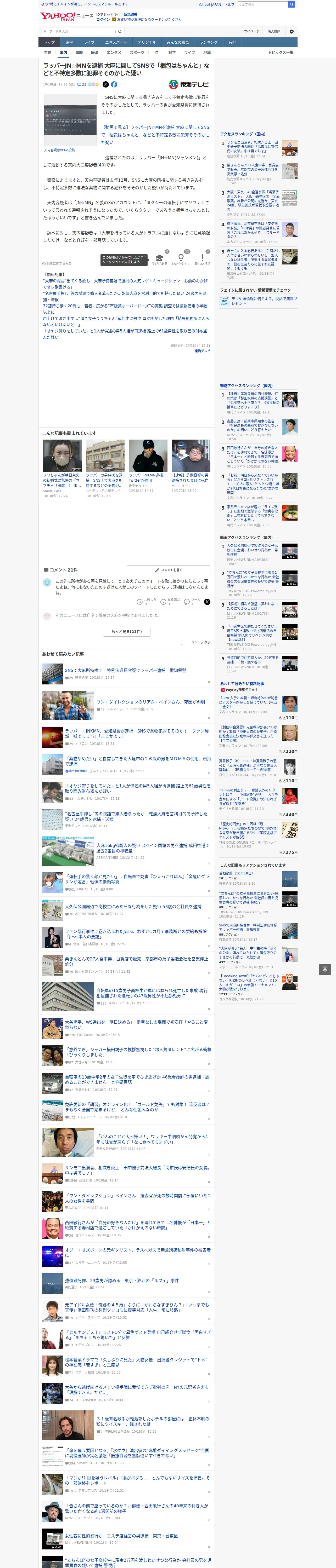Screen dimensions: 336x1568
Task: Open トピックス一覧 link
Action: click(x=281, y=52)
